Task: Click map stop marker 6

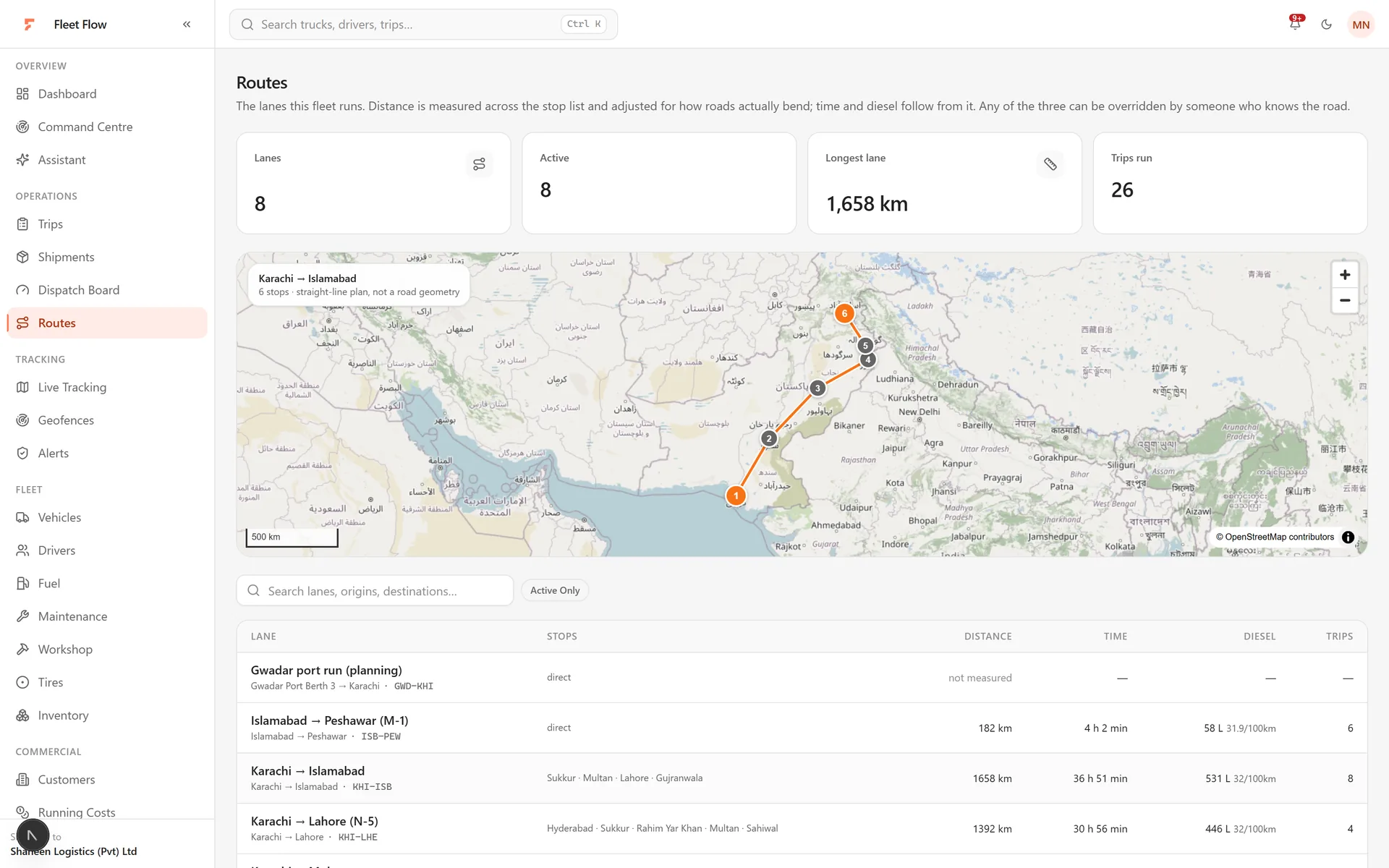Action: pyautogui.click(x=844, y=313)
